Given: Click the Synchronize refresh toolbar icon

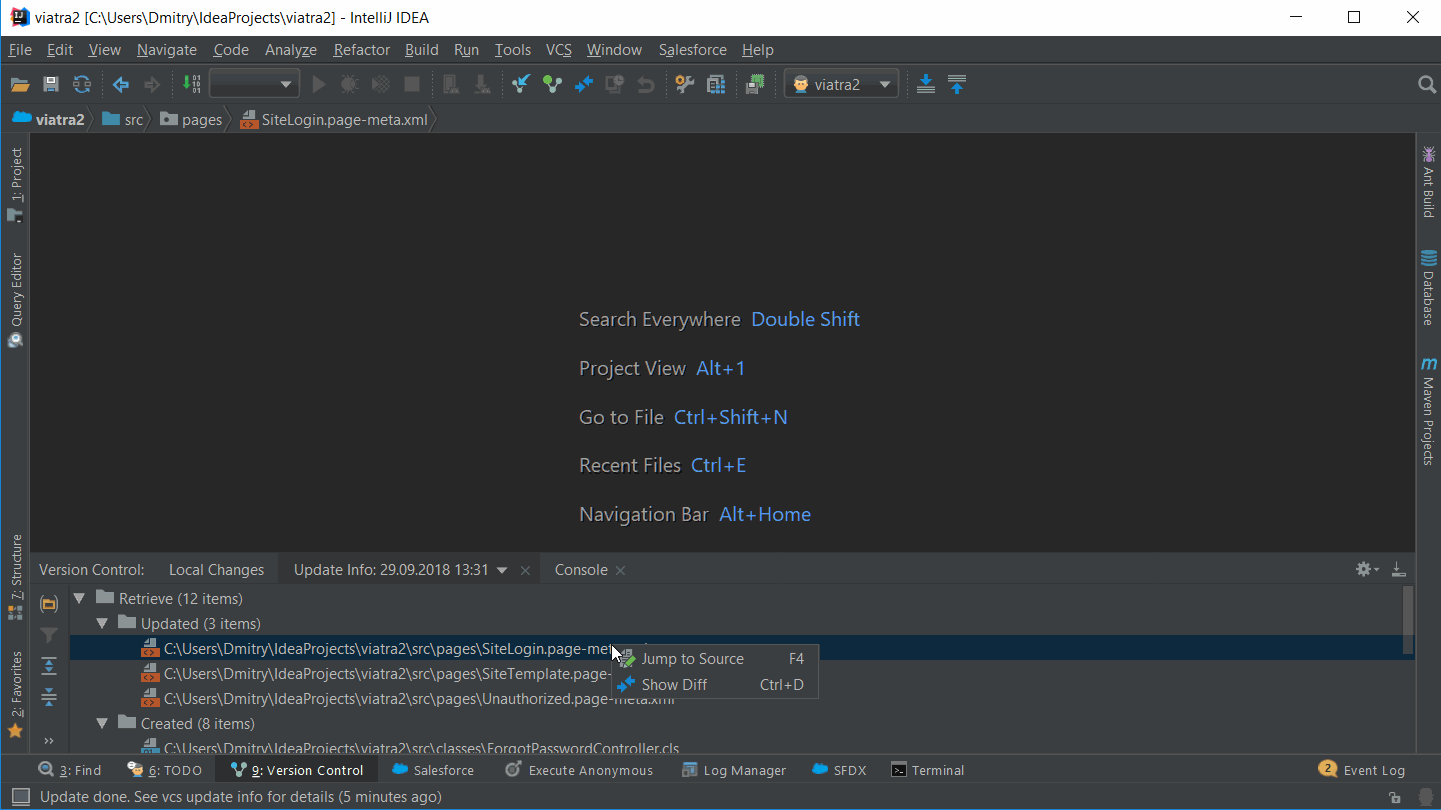Looking at the screenshot, I should tap(82, 85).
